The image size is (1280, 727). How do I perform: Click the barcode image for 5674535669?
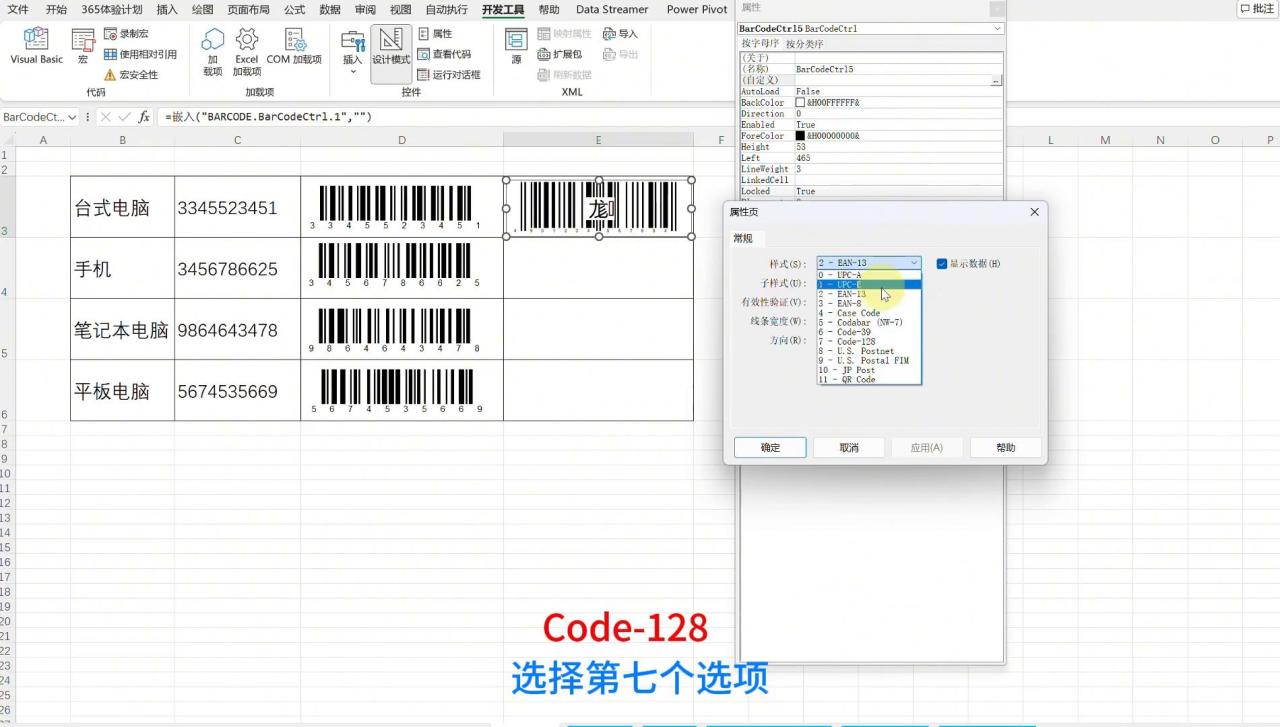pos(397,390)
